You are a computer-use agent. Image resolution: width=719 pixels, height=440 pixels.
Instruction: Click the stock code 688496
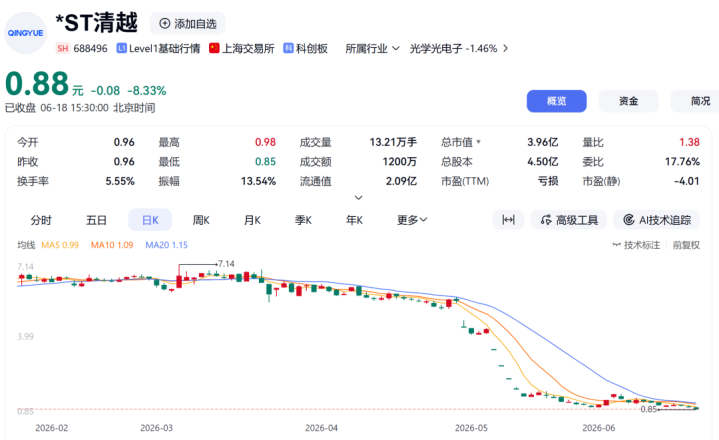click(90, 48)
